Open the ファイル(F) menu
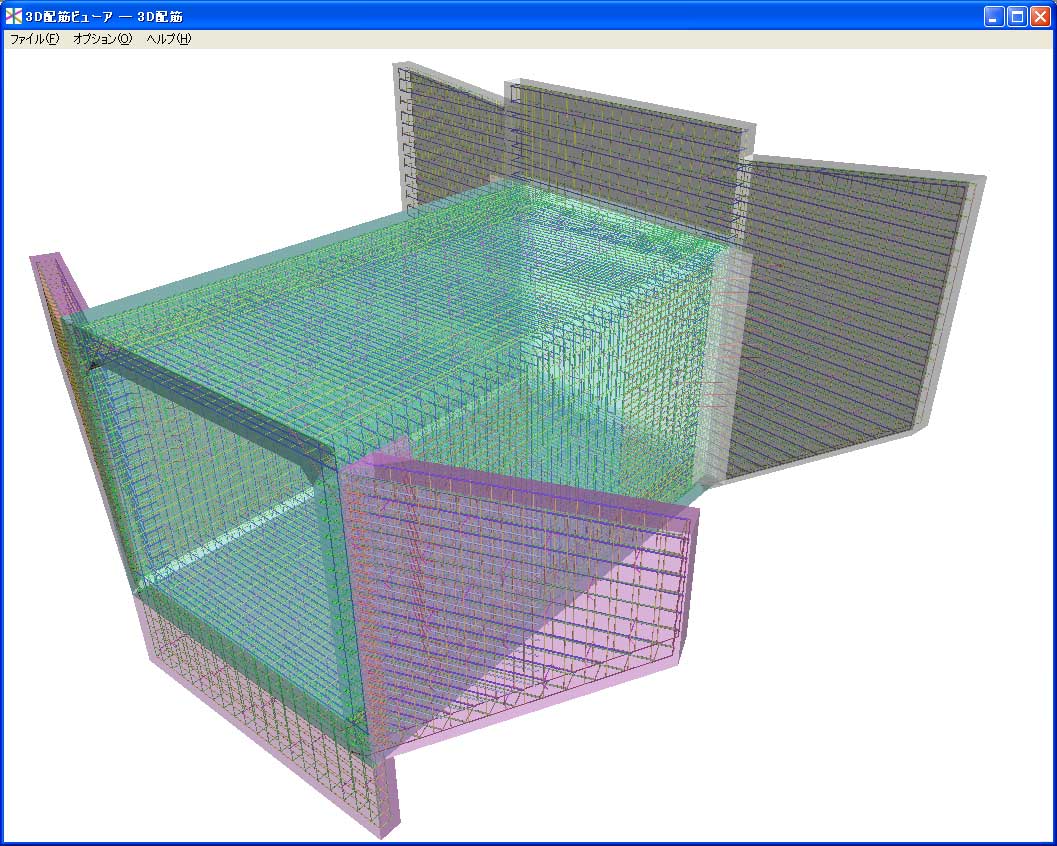The image size is (1057, 846). (x=34, y=39)
